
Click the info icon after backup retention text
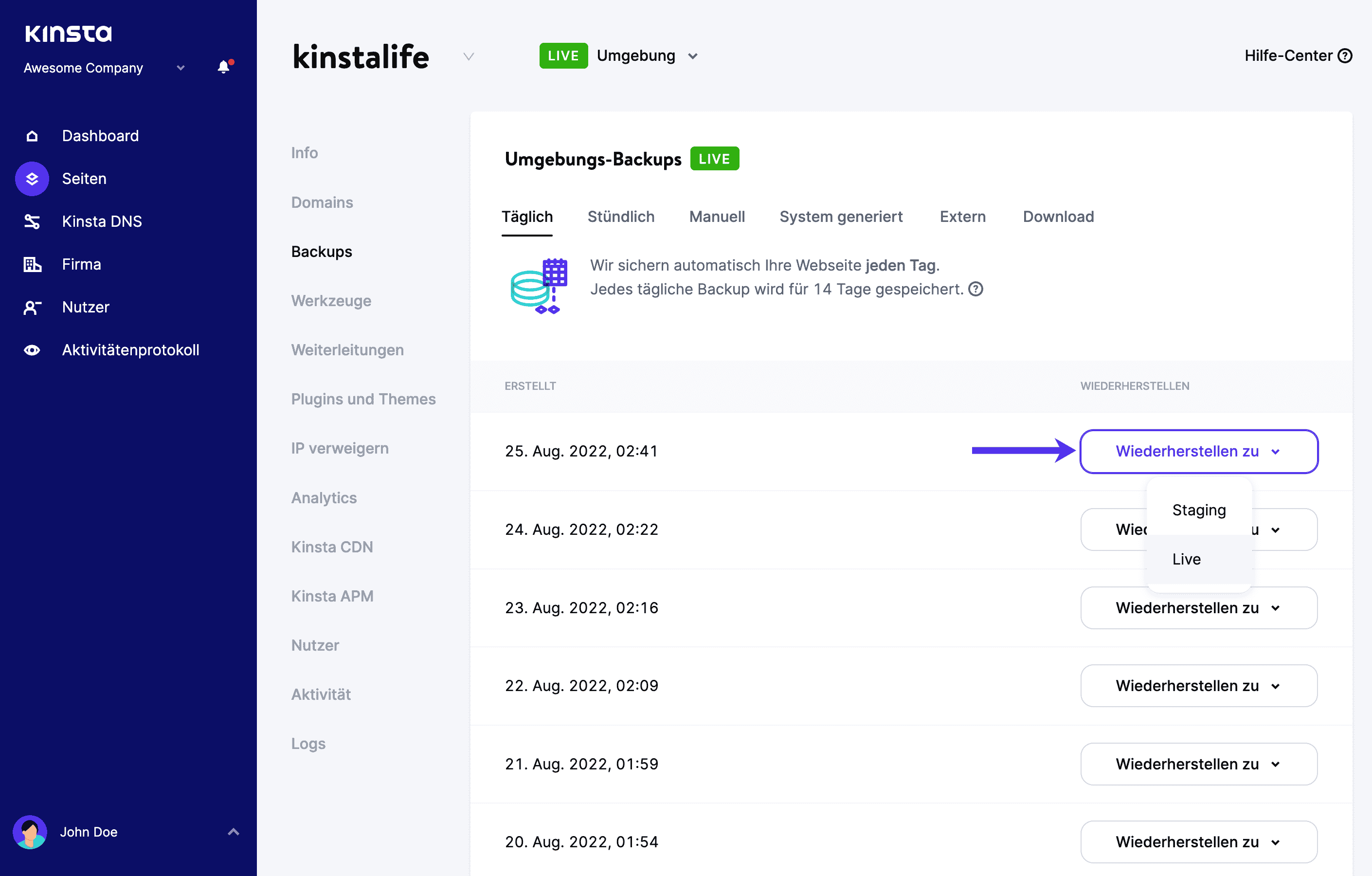(x=976, y=289)
